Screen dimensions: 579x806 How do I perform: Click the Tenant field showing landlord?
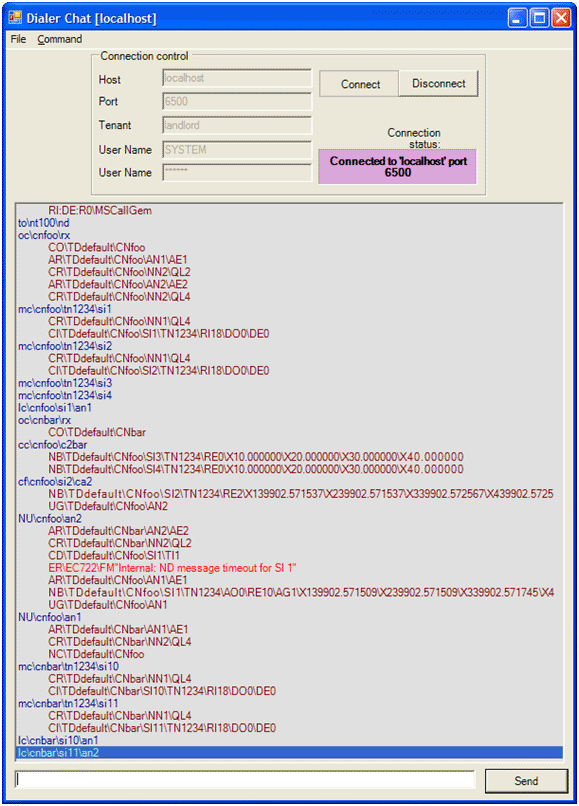[237, 125]
